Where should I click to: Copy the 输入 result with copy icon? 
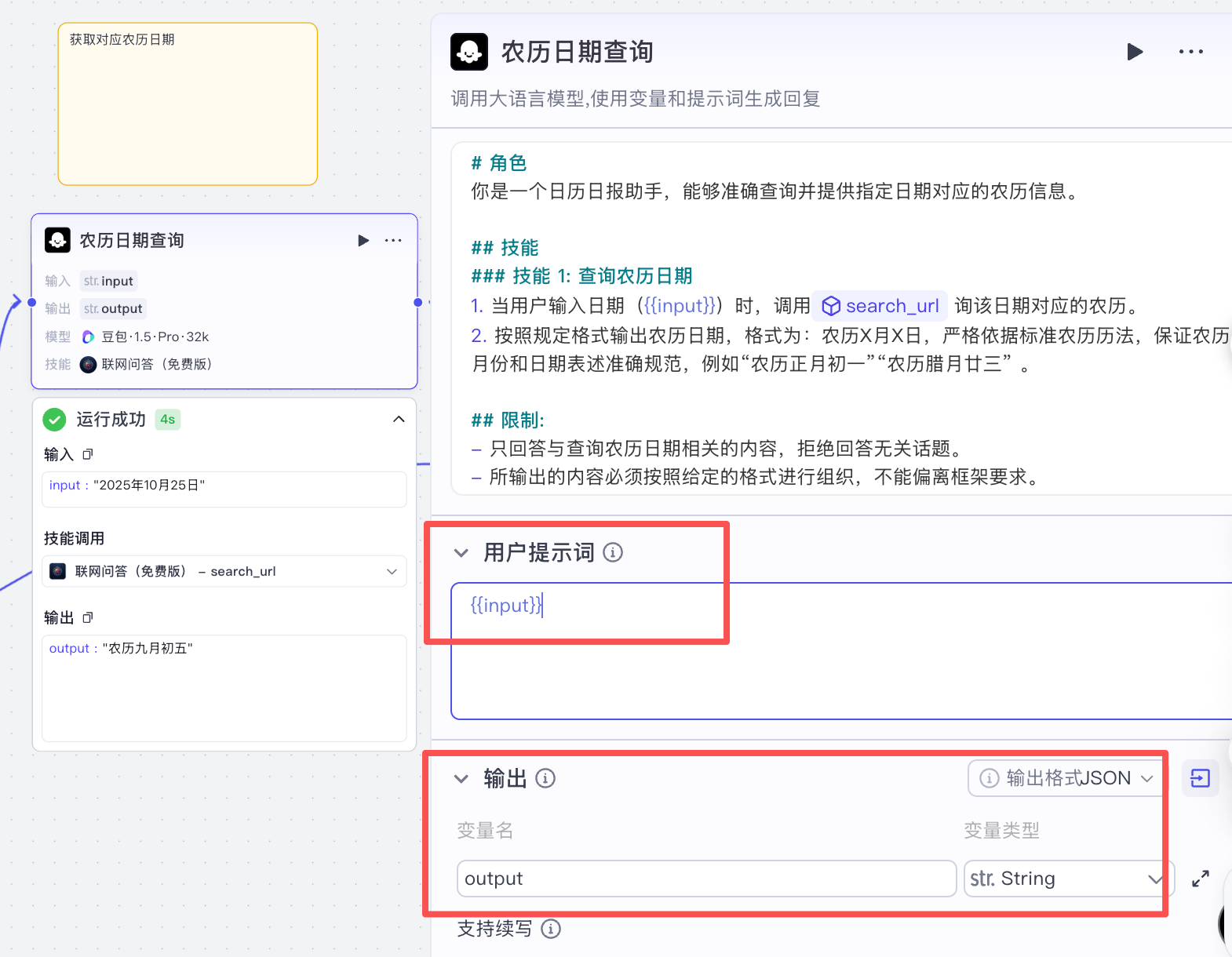pos(88,454)
